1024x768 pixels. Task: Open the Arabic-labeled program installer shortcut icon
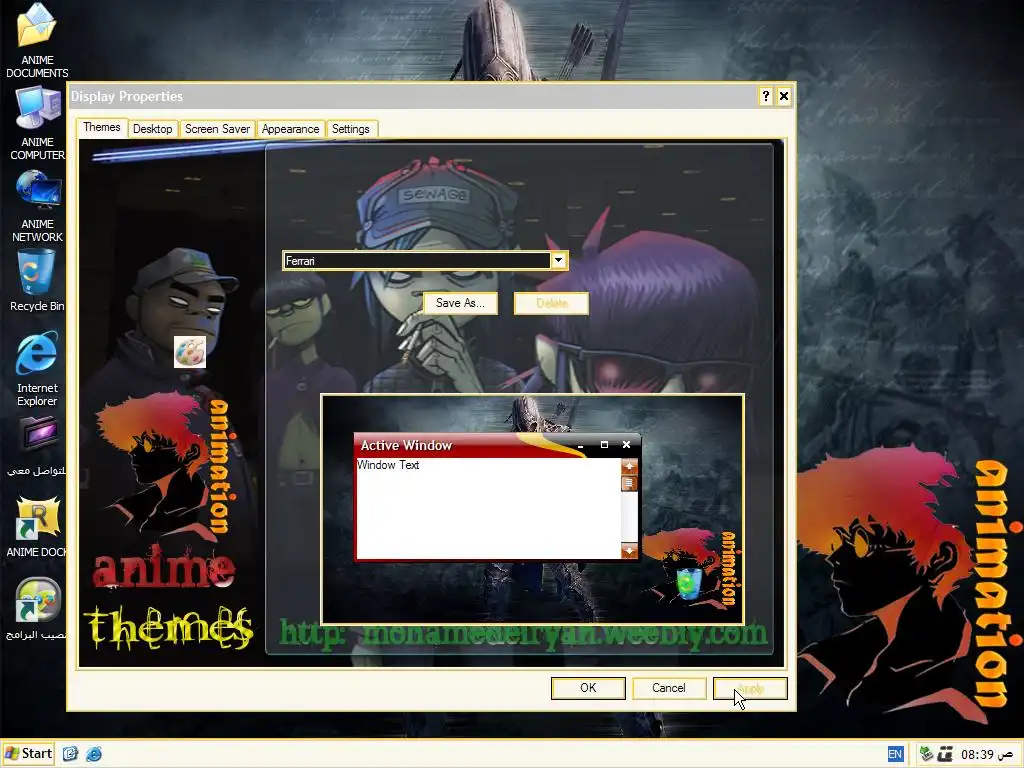coord(37,609)
